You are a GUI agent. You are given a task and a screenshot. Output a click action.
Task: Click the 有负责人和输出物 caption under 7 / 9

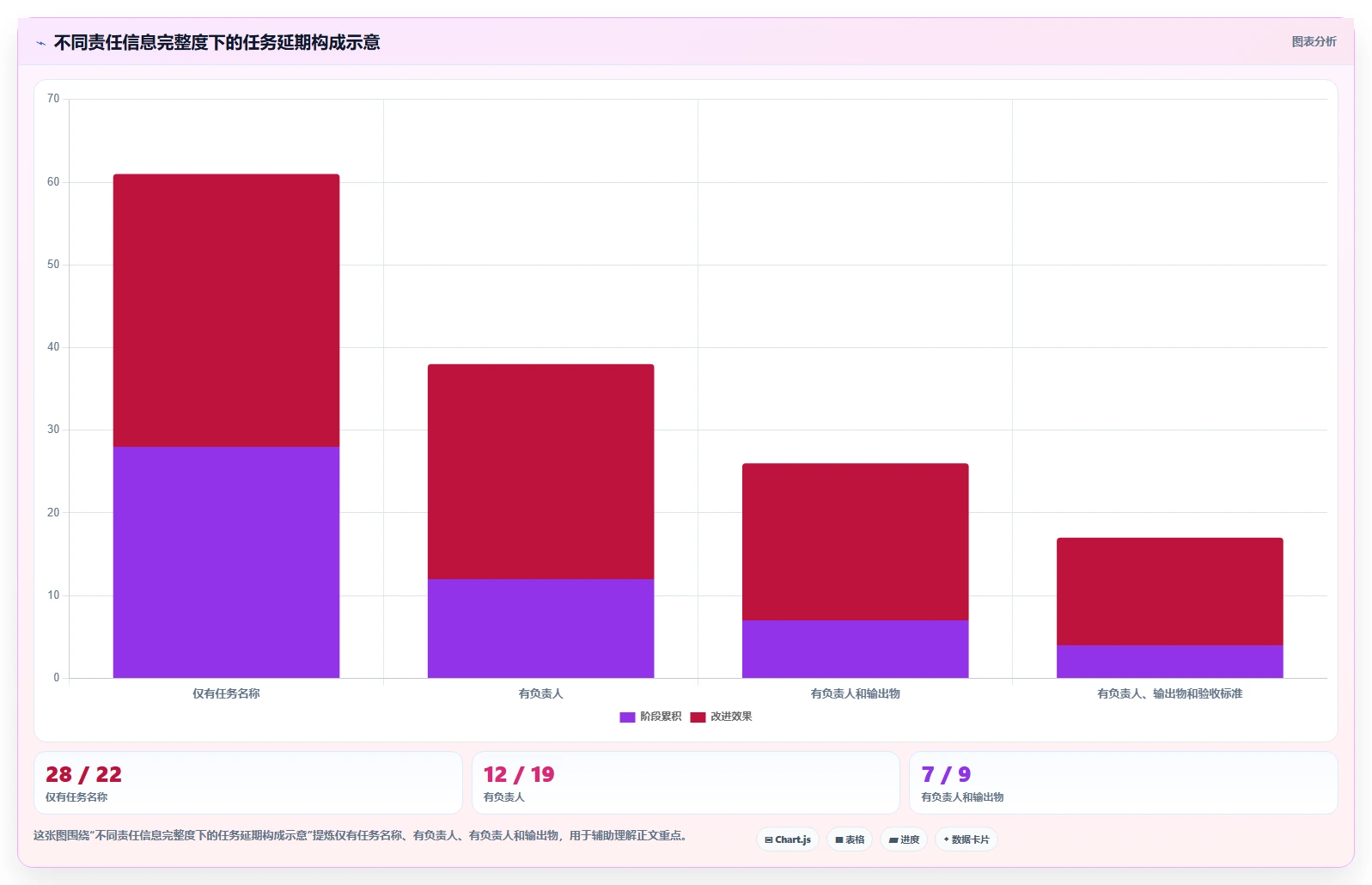pos(962,797)
